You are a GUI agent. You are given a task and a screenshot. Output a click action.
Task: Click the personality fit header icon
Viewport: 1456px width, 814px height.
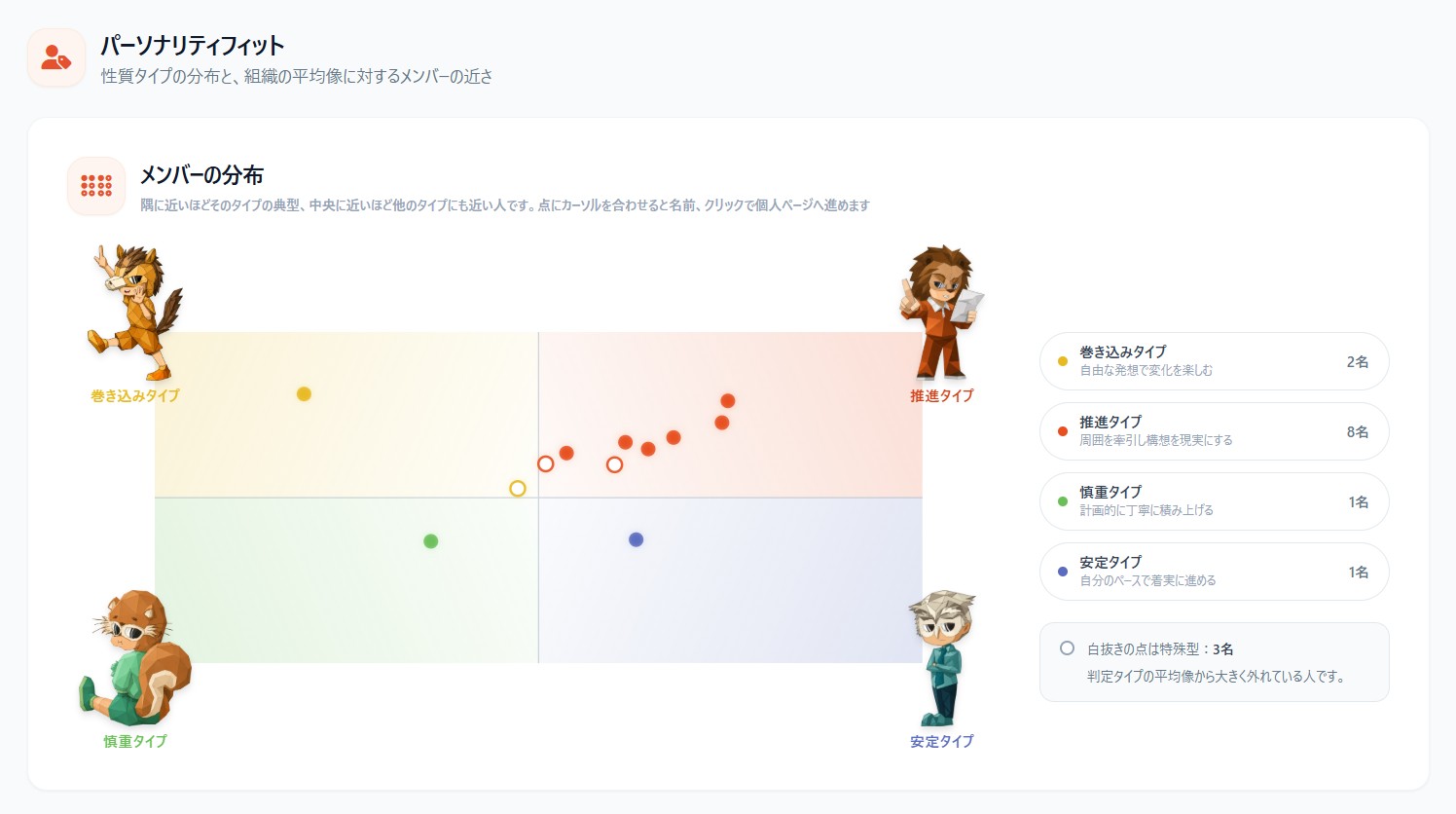tap(56, 57)
